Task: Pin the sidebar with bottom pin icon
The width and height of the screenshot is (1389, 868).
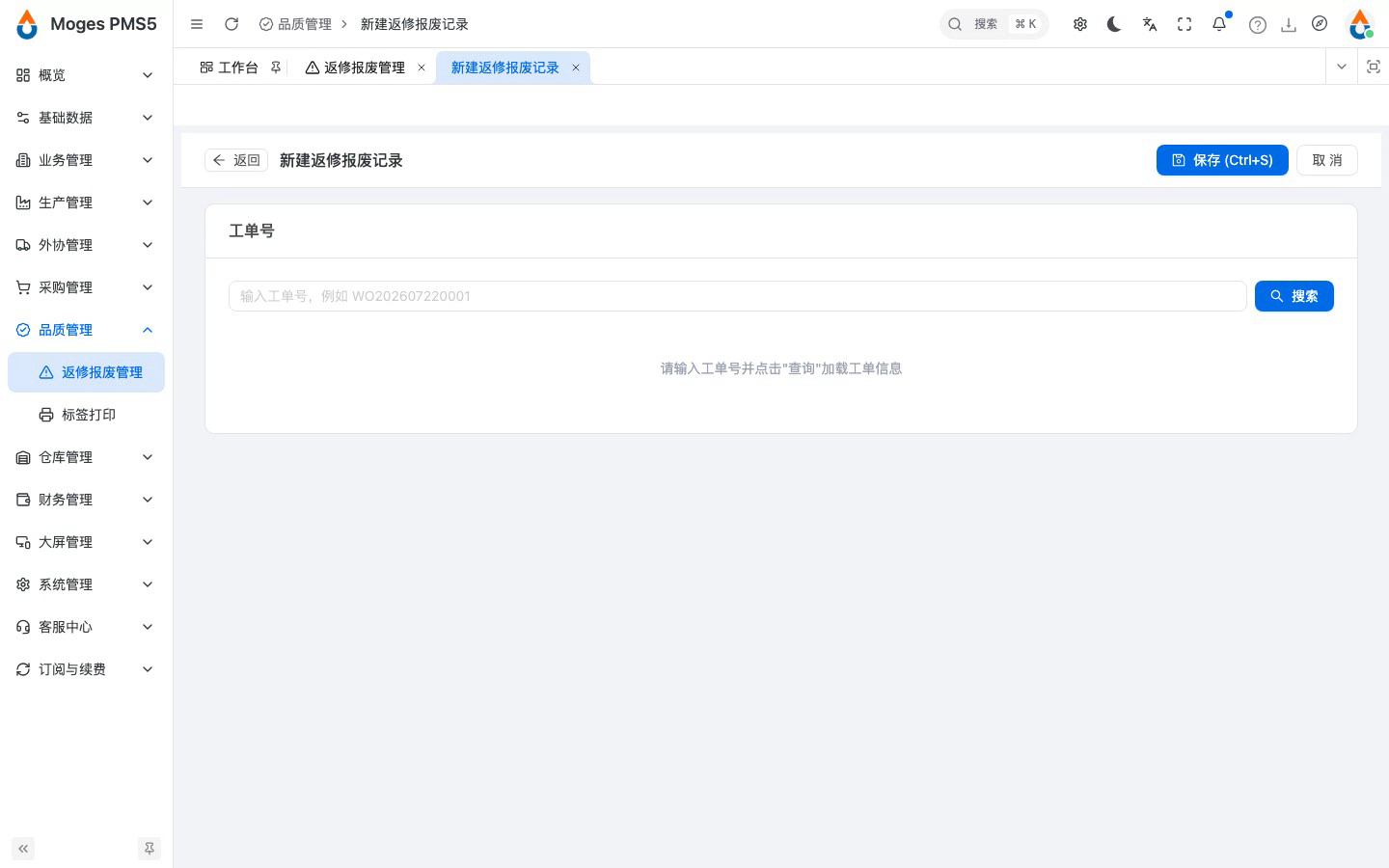Action: (x=150, y=849)
